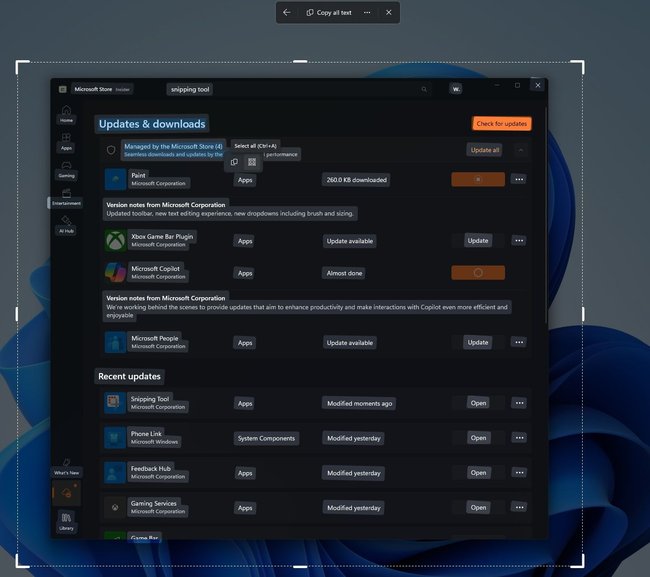Open more options for Feedback Hub
The width and height of the screenshot is (650, 577).
(519, 473)
